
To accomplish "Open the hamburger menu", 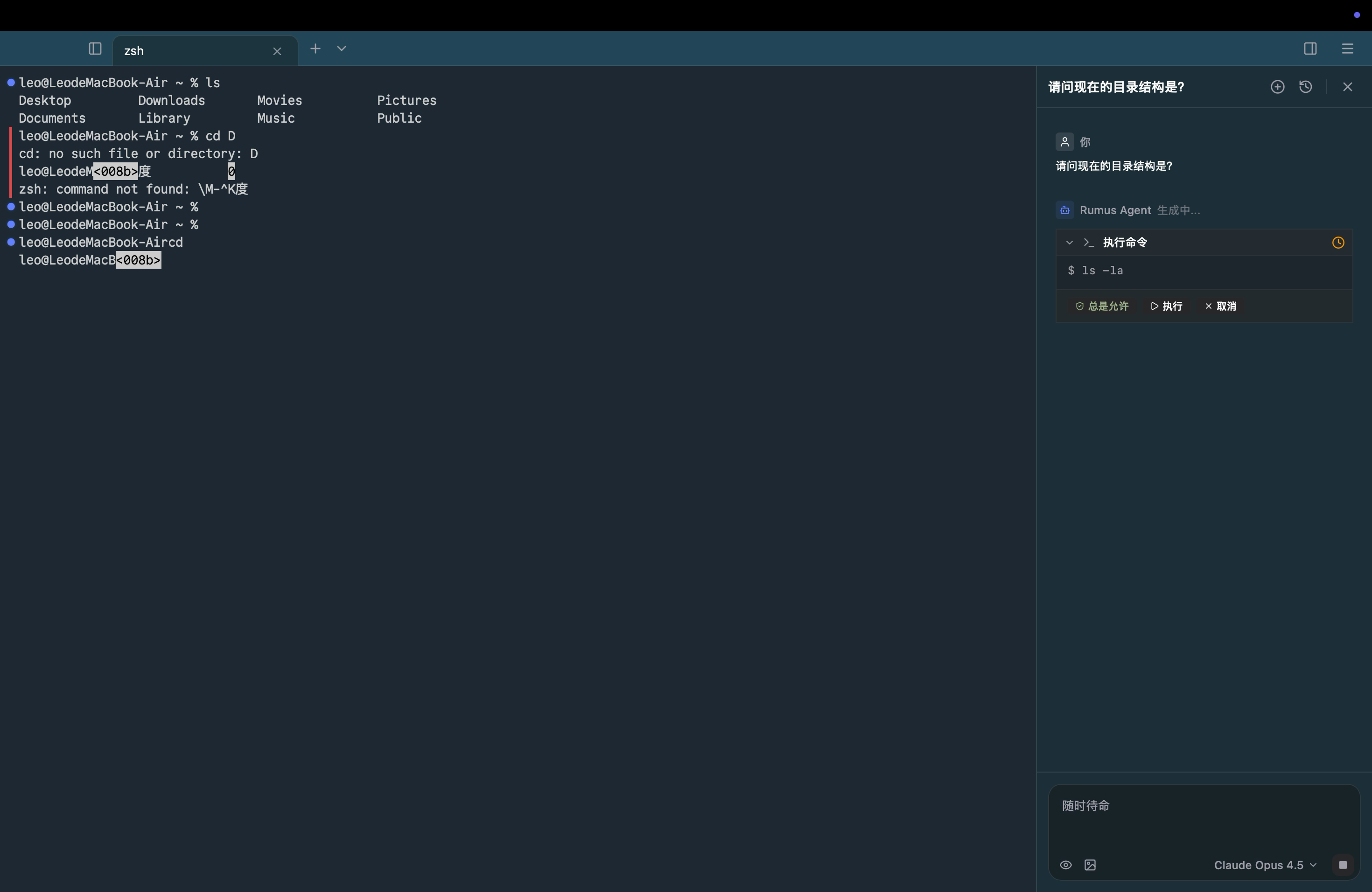I will 1347,49.
